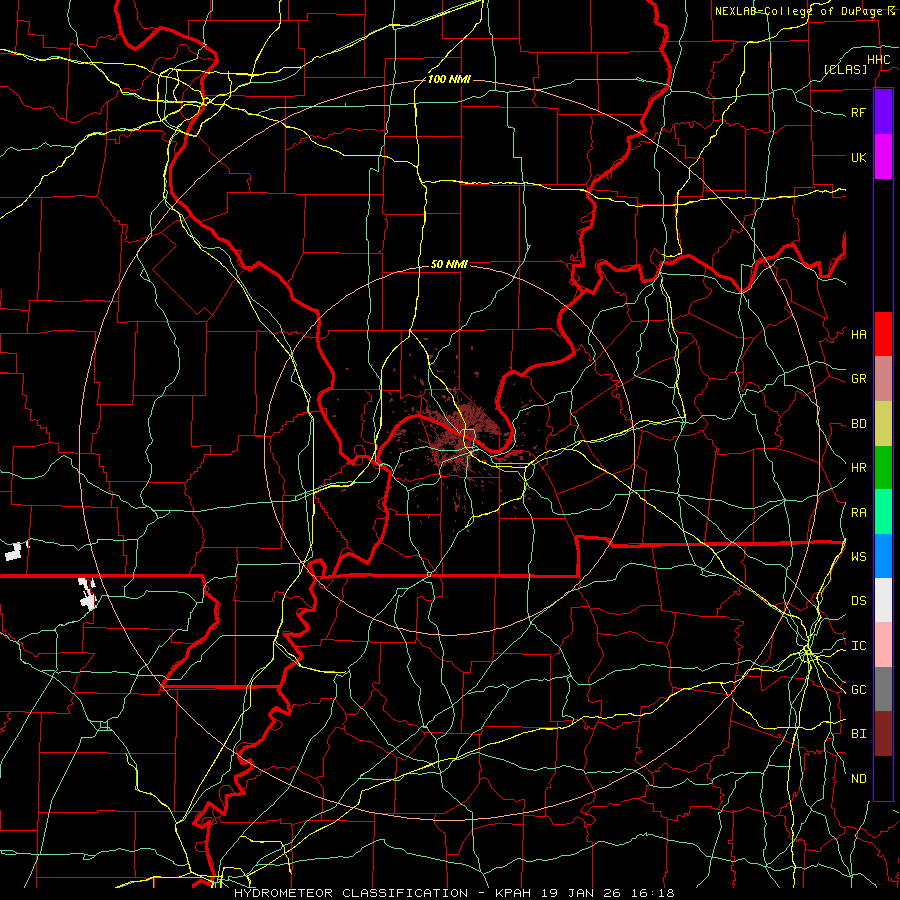Click the '50 NMI' range ring label
Image resolution: width=900 pixels, height=900 pixels.
click(449, 264)
